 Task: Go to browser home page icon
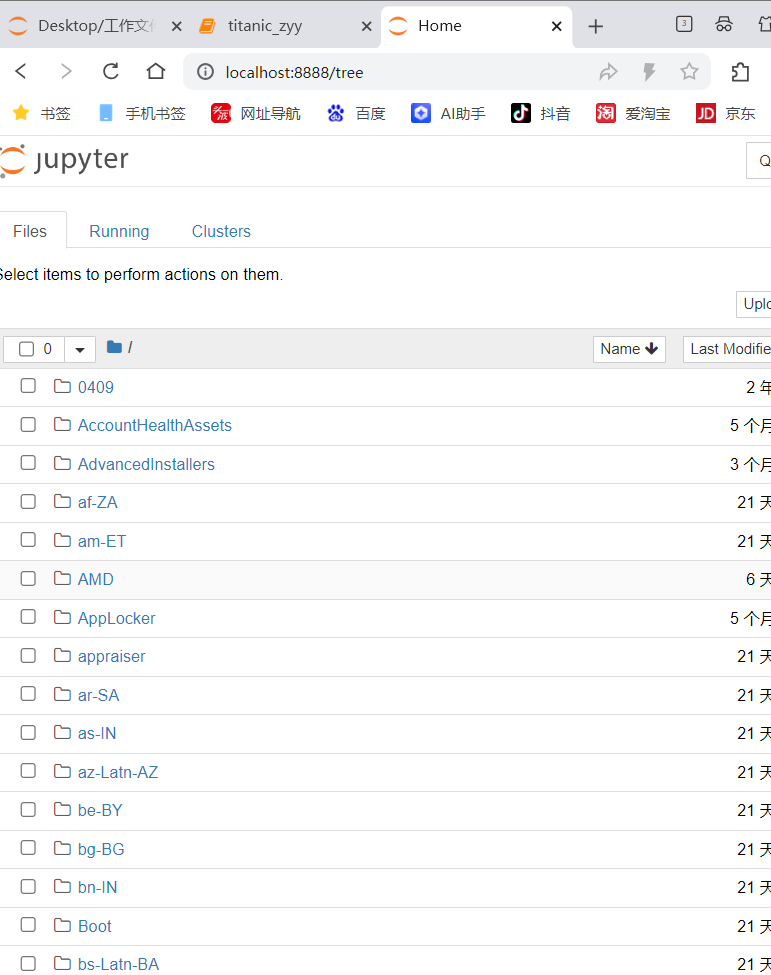click(155, 71)
